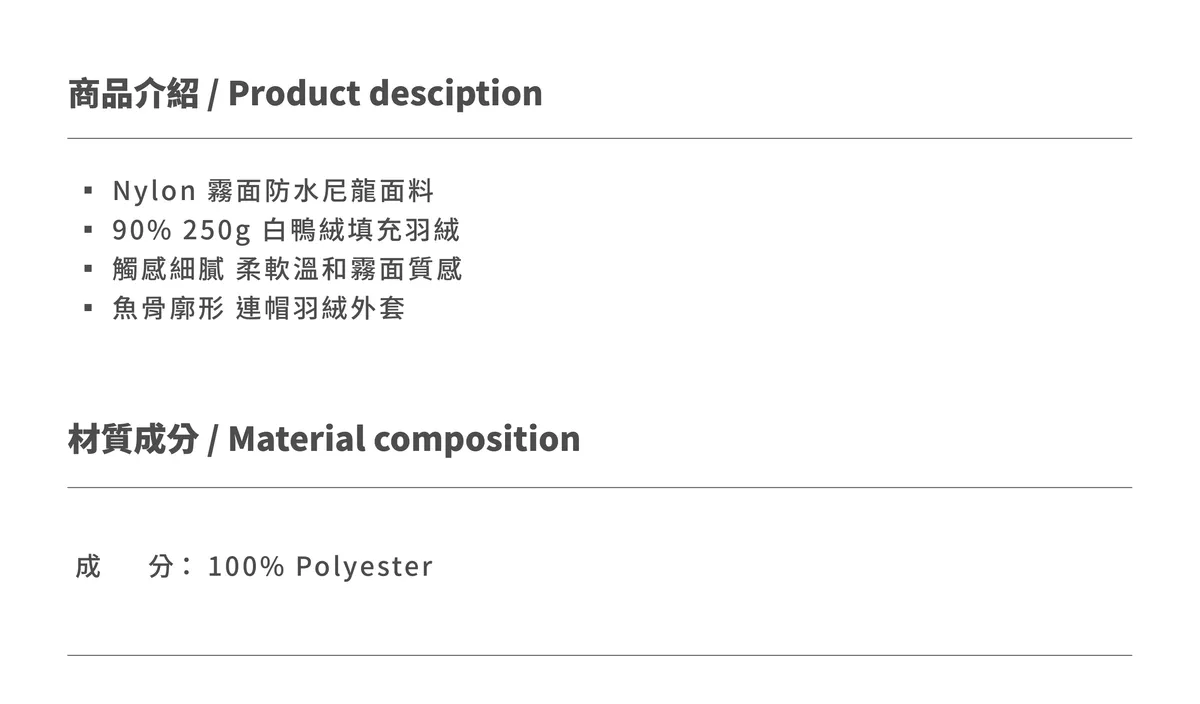Click the bullet marker before "90% 250g"

coord(89,231)
